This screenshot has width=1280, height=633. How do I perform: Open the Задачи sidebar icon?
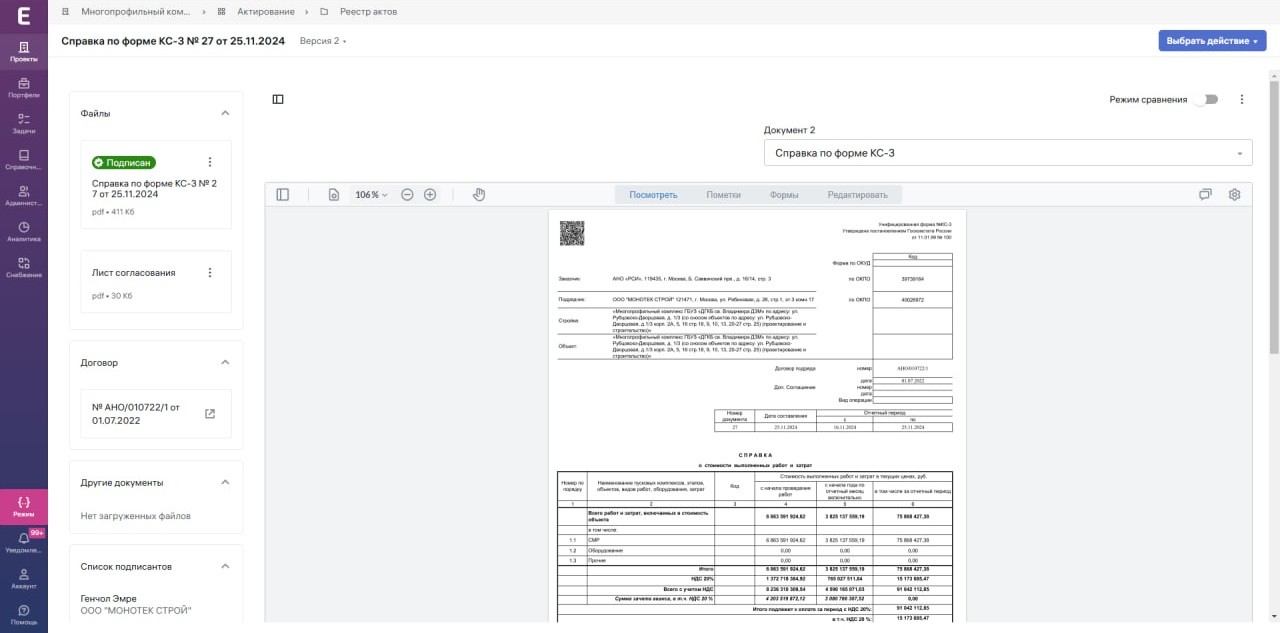[24, 124]
